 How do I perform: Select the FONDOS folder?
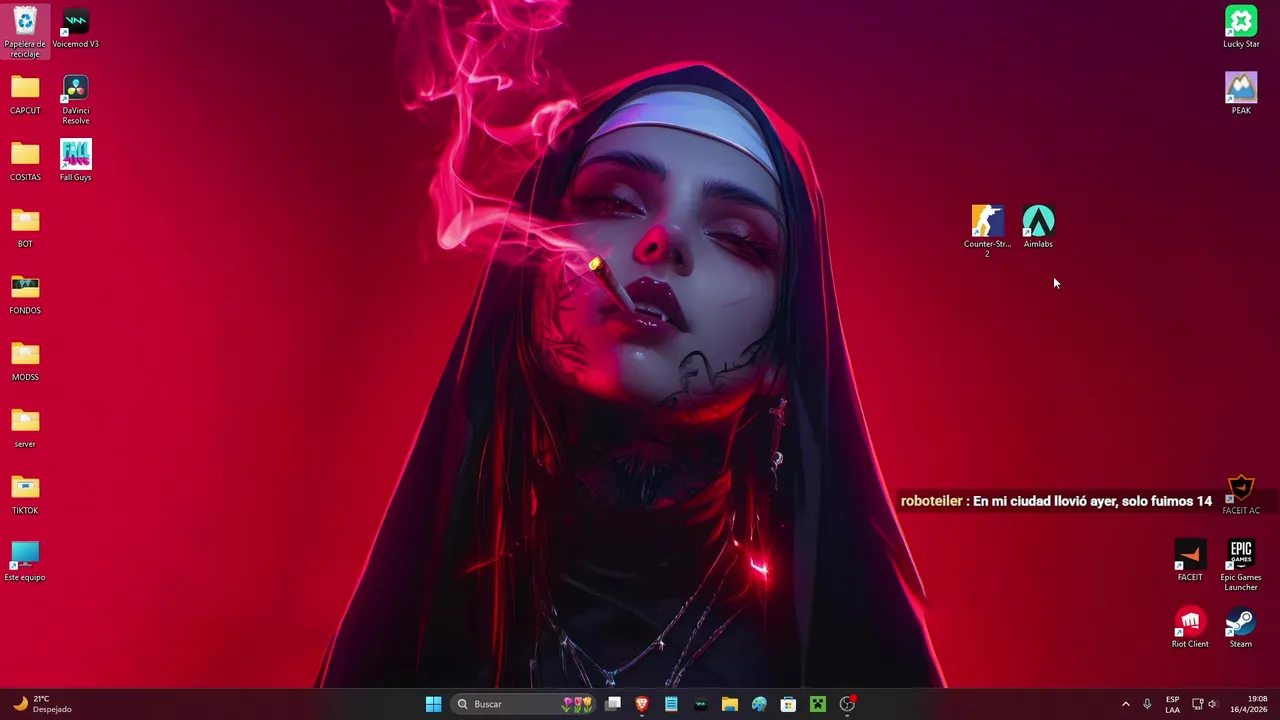coord(25,295)
